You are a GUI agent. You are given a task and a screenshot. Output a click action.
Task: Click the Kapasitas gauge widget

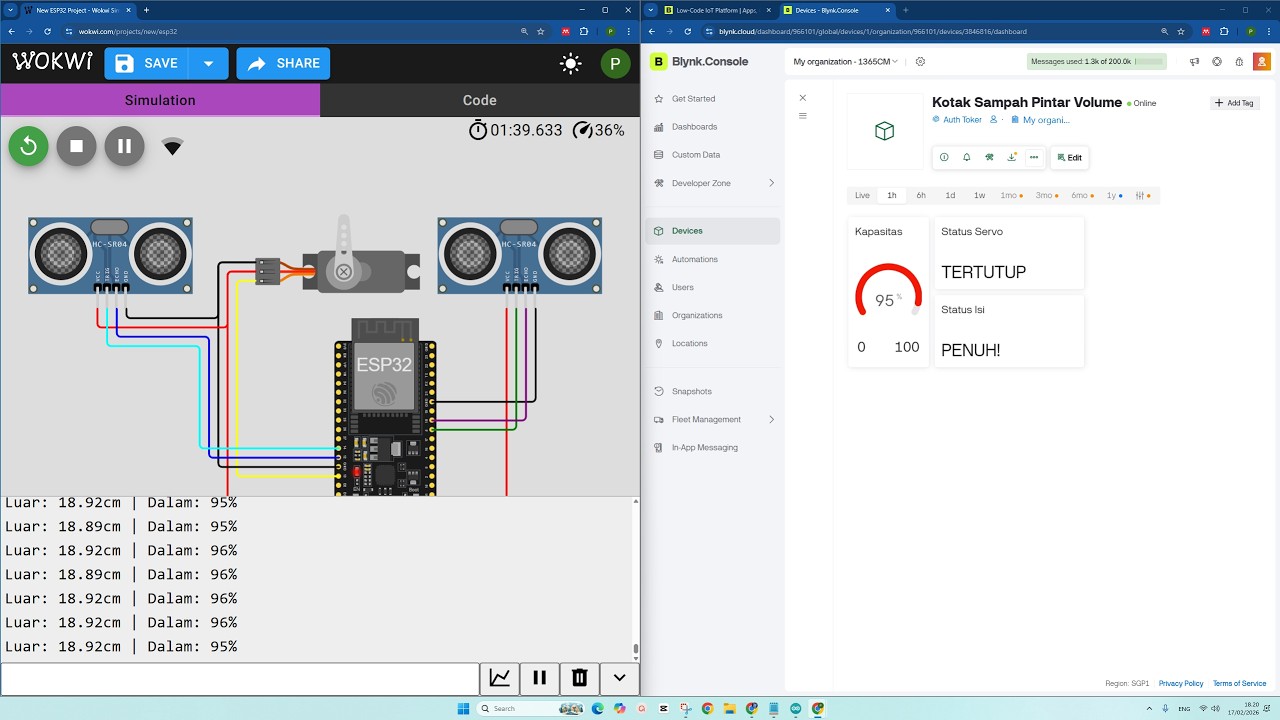pos(888,292)
